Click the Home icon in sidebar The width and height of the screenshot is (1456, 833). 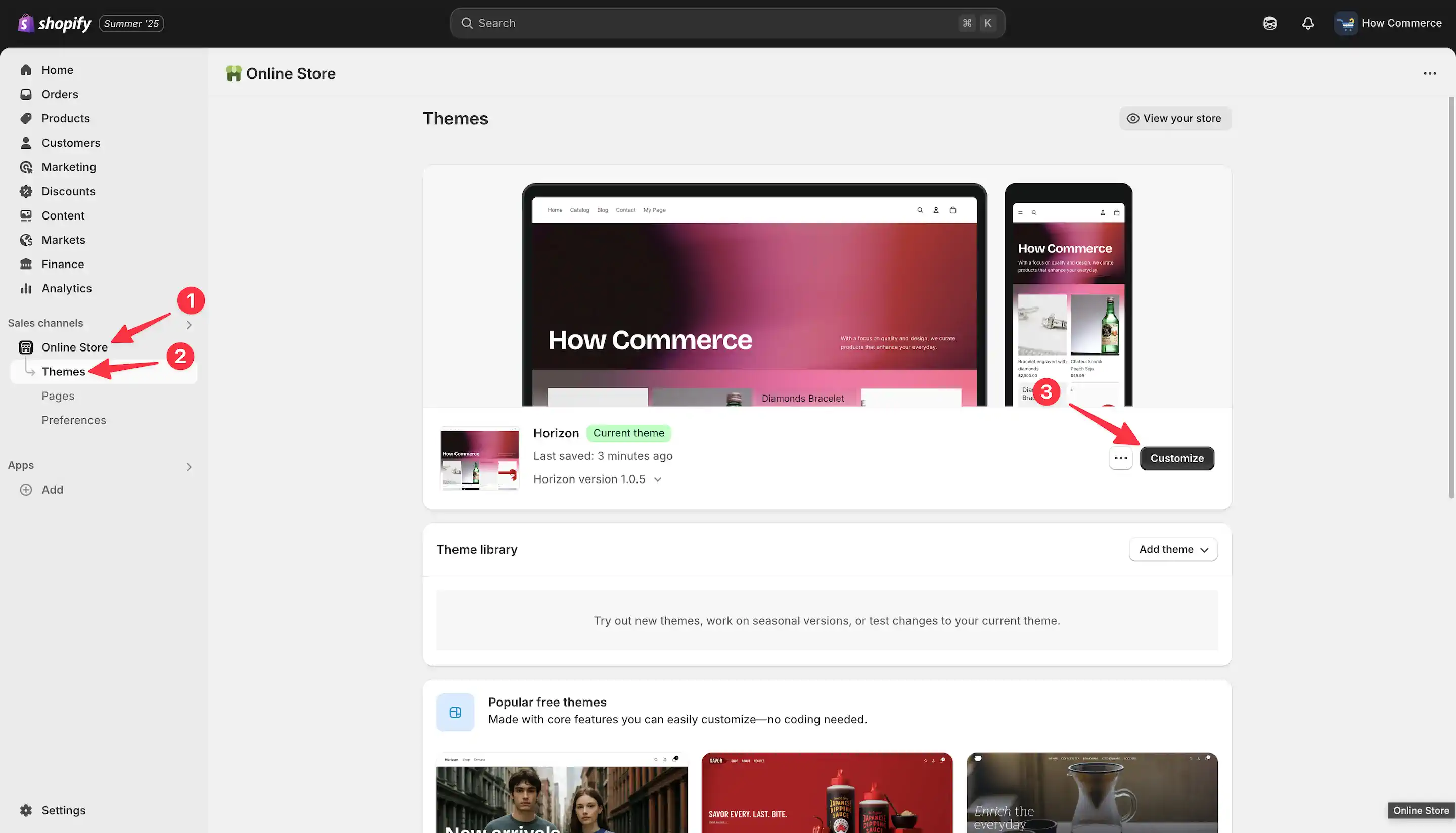click(x=26, y=70)
